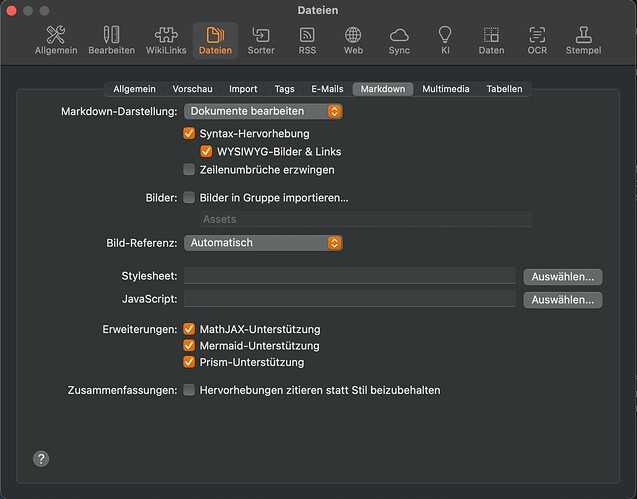Open the Allgemein preferences pane
The height and width of the screenshot is (499, 637).
coord(56,40)
